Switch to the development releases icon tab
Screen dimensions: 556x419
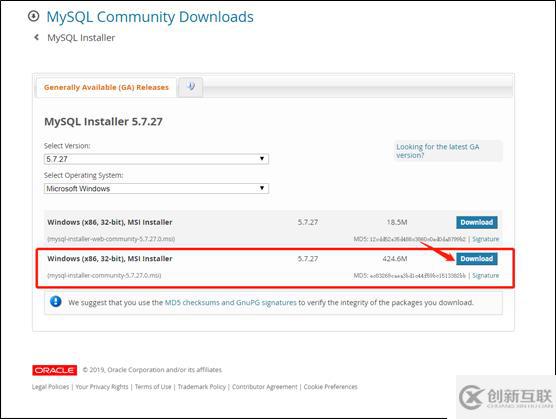pyautogui.click(x=191, y=86)
